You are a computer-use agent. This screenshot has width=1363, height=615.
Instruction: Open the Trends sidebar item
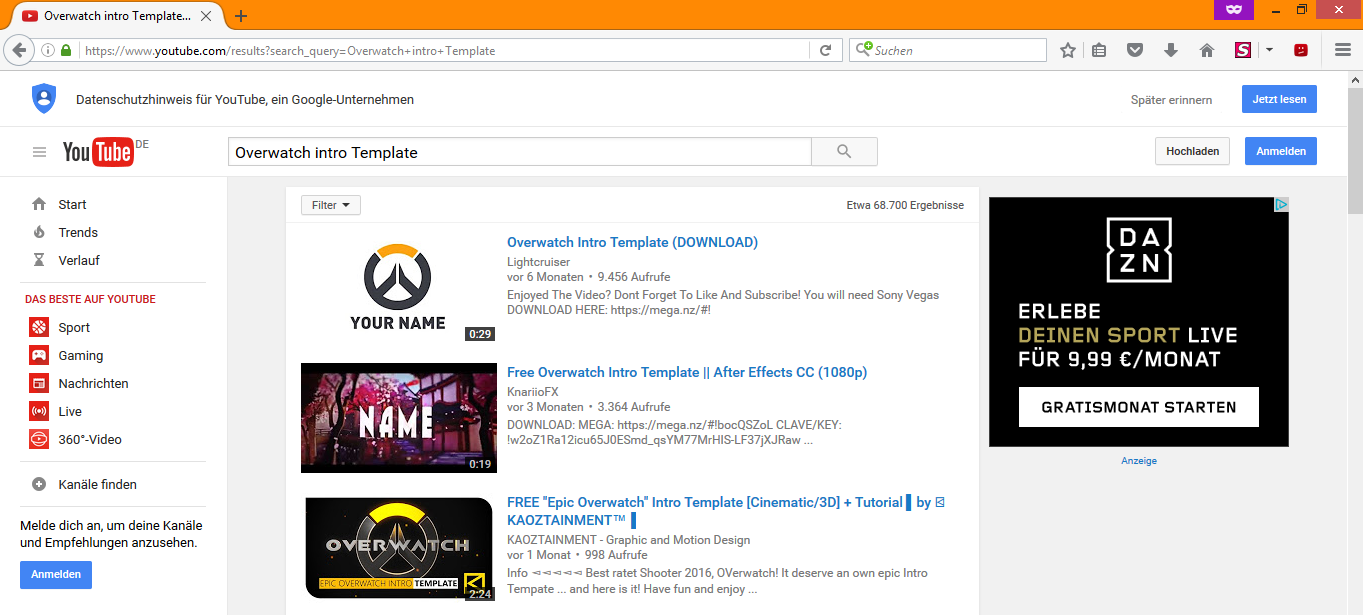(78, 232)
